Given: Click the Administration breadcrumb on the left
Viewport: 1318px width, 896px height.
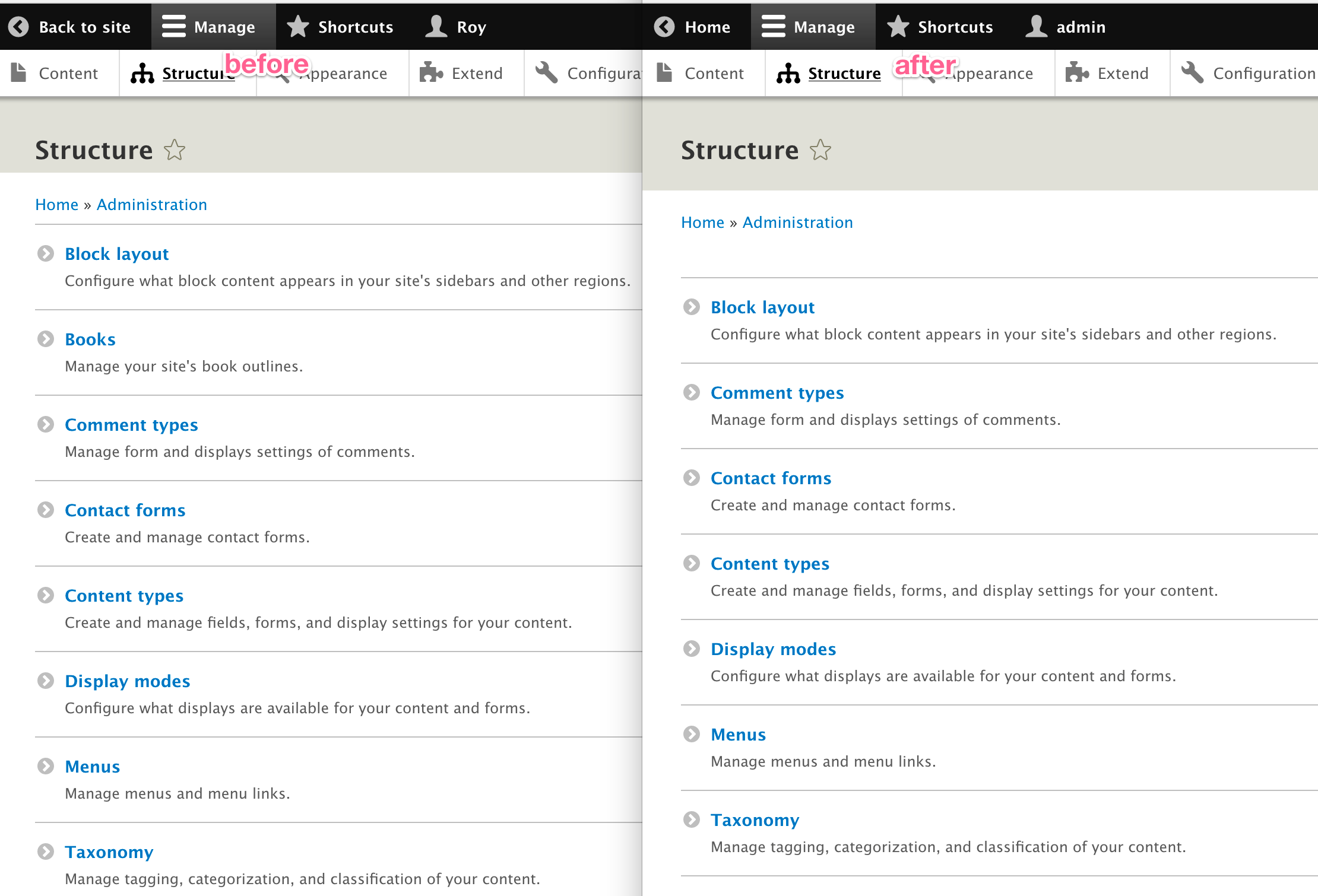Looking at the screenshot, I should click(x=152, y=205).
